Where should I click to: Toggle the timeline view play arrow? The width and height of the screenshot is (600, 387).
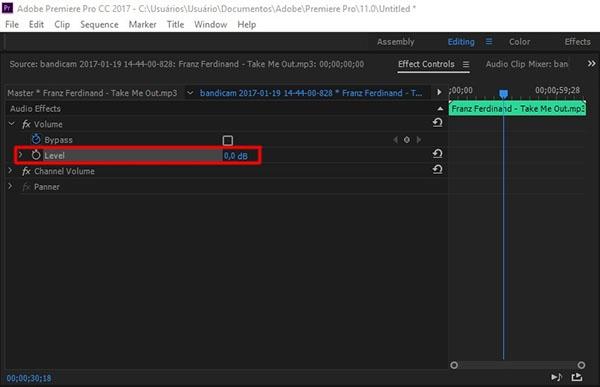coord(439,92)
